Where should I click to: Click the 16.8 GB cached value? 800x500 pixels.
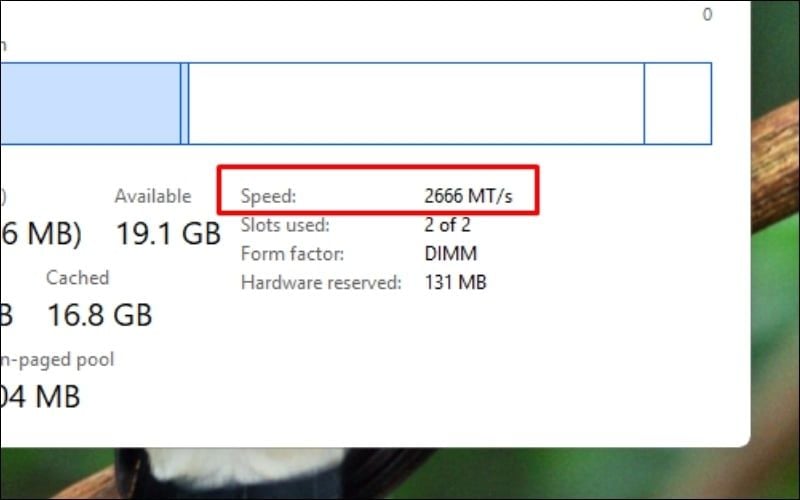pos(99,316)
